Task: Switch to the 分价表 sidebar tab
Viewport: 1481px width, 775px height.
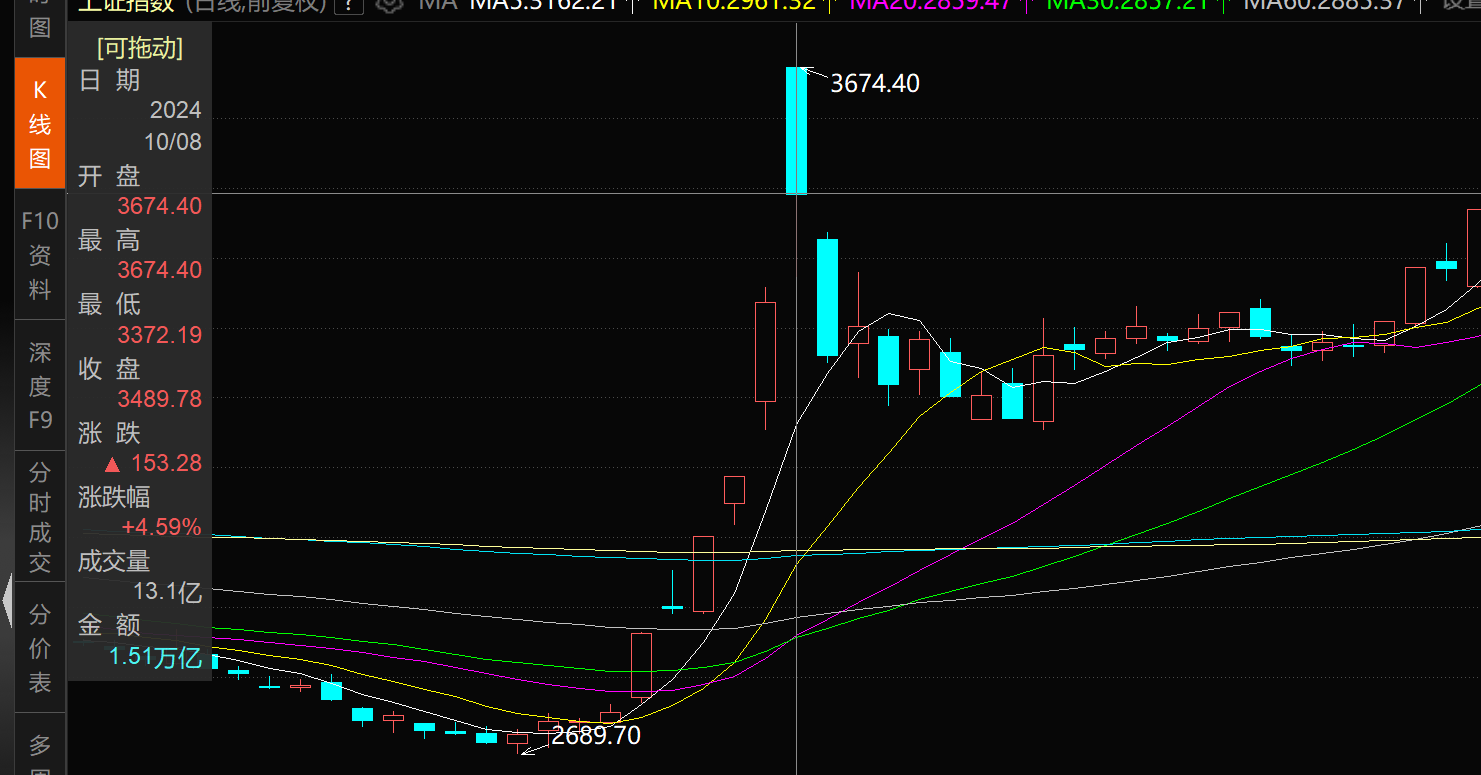Action: tap(40, 647)
